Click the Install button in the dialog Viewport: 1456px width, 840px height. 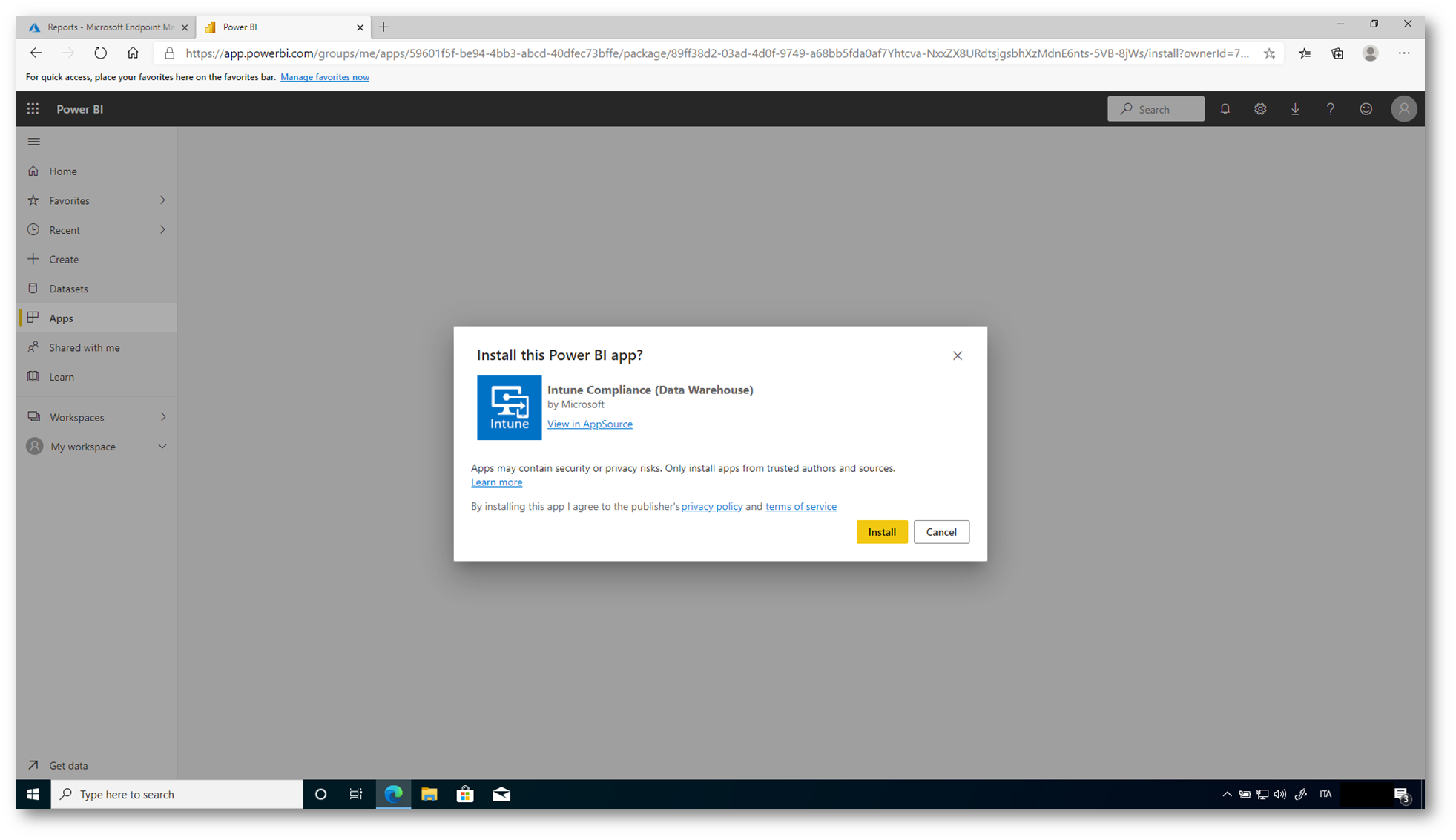pyautogui.click(x=881, y=531)
